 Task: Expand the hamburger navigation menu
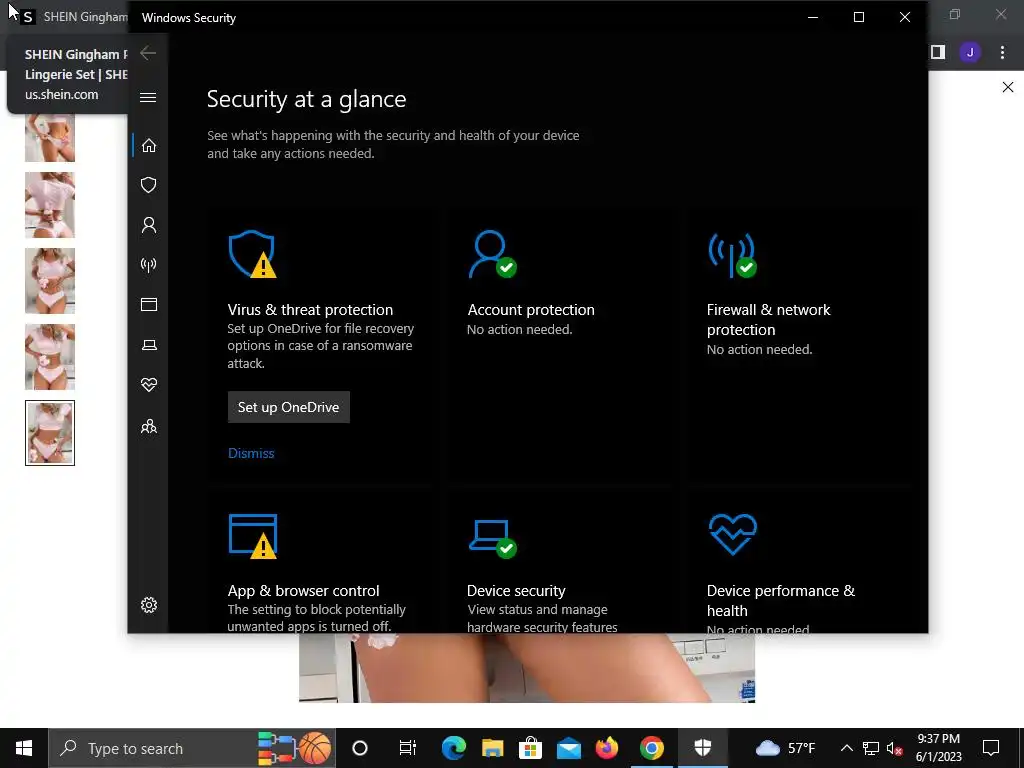pos(148,97)
